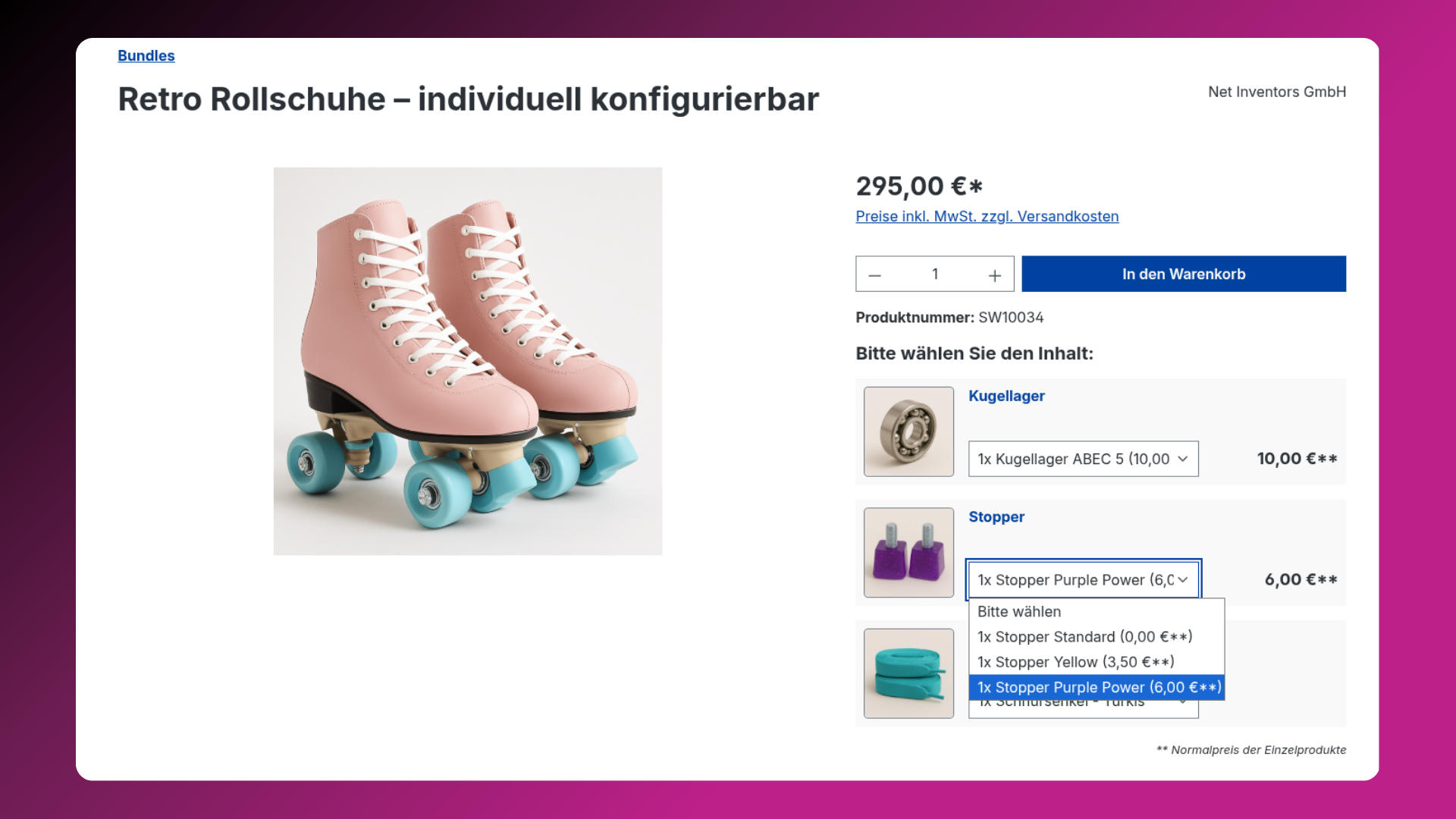The height and width of the screenshot is (819, 1456).
Task: Open the Schnürsenkel Türkis dropdown chevron
Action: coord(1183,705)
